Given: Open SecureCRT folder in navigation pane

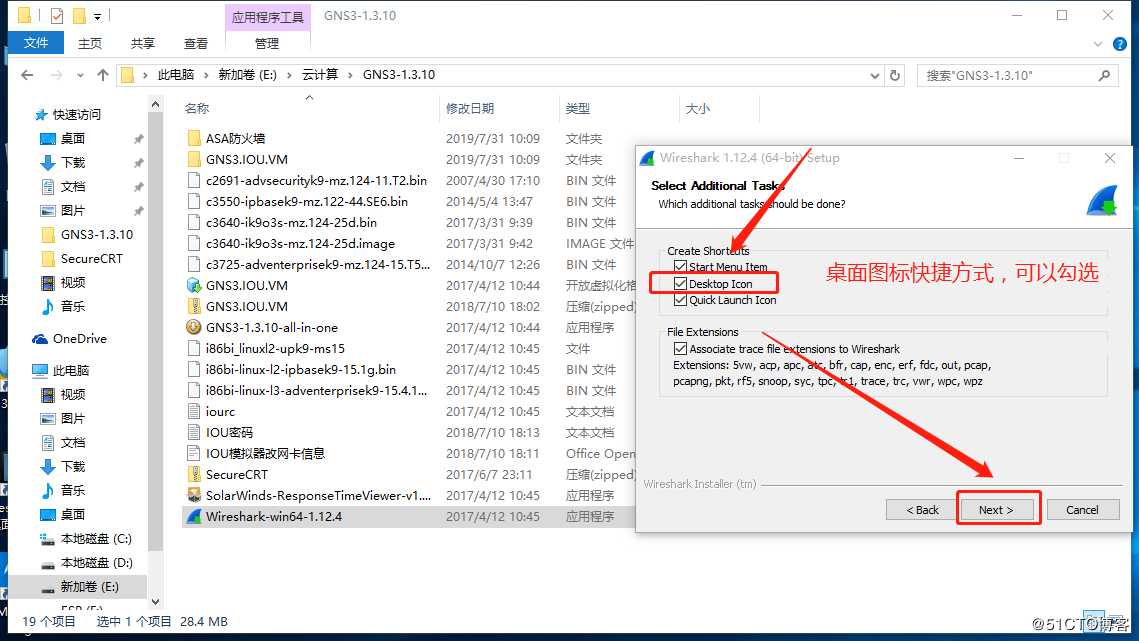Looking at the screenshot, I should click(x=92, y=259).
